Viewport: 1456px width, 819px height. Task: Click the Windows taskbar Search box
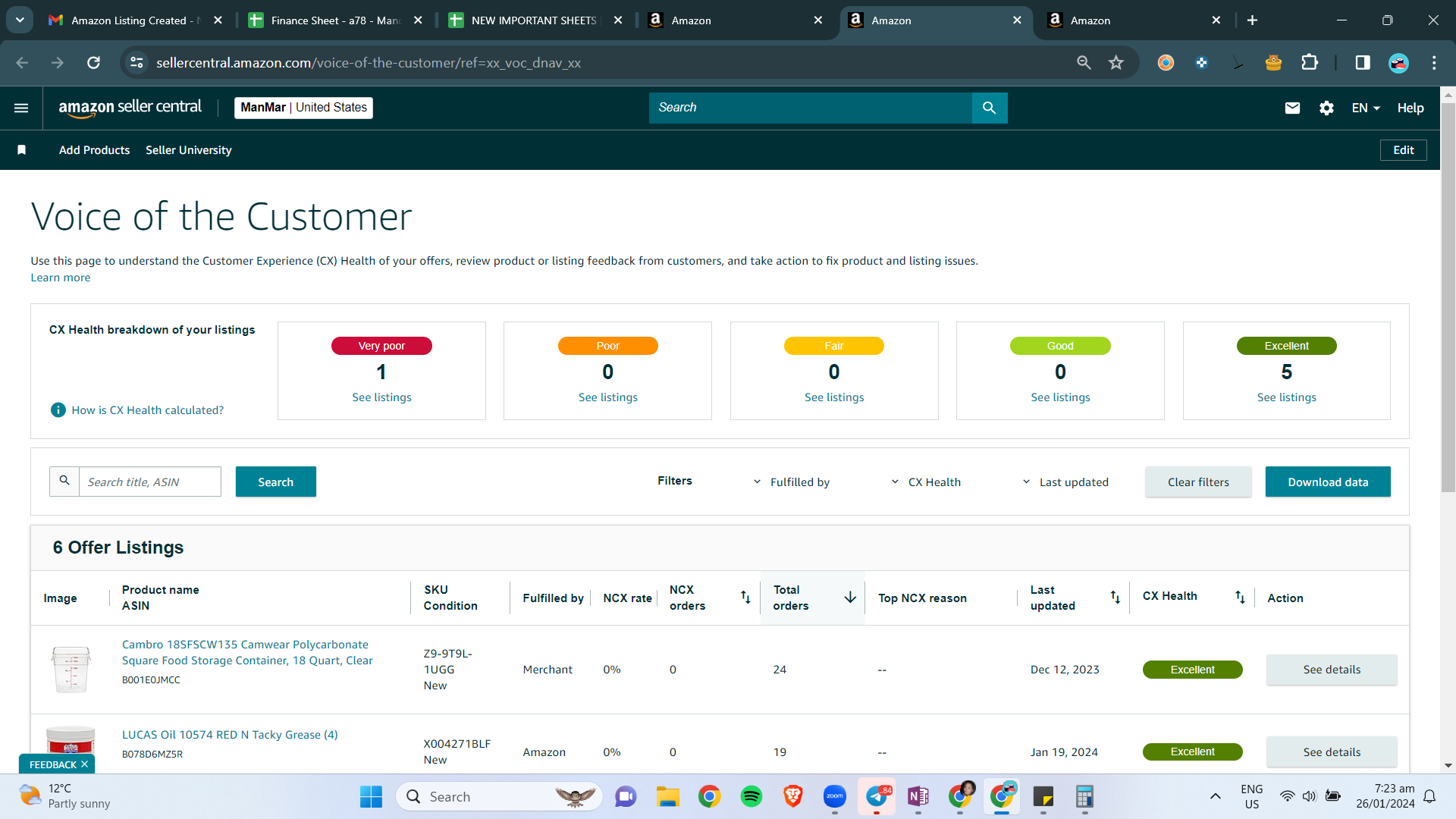[x=499, y=797]
